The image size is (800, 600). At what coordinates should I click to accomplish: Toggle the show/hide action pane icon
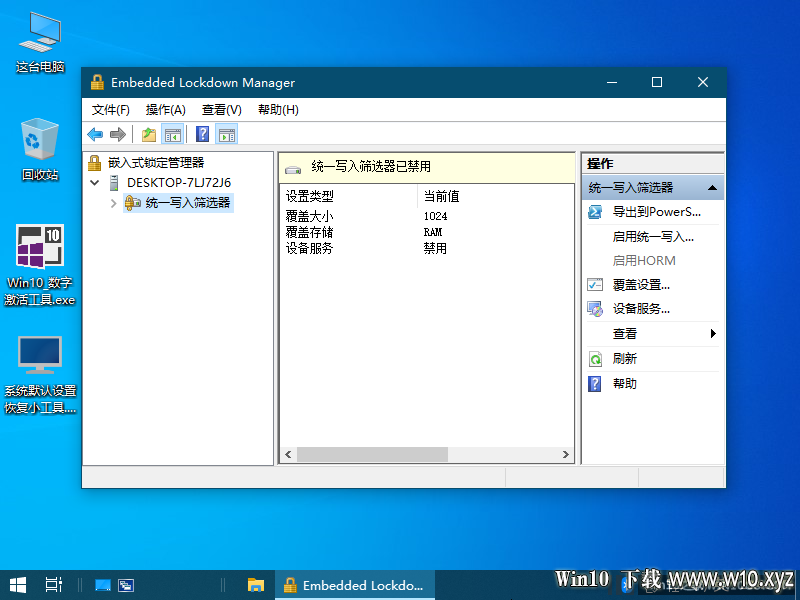[x=227, y=135]
